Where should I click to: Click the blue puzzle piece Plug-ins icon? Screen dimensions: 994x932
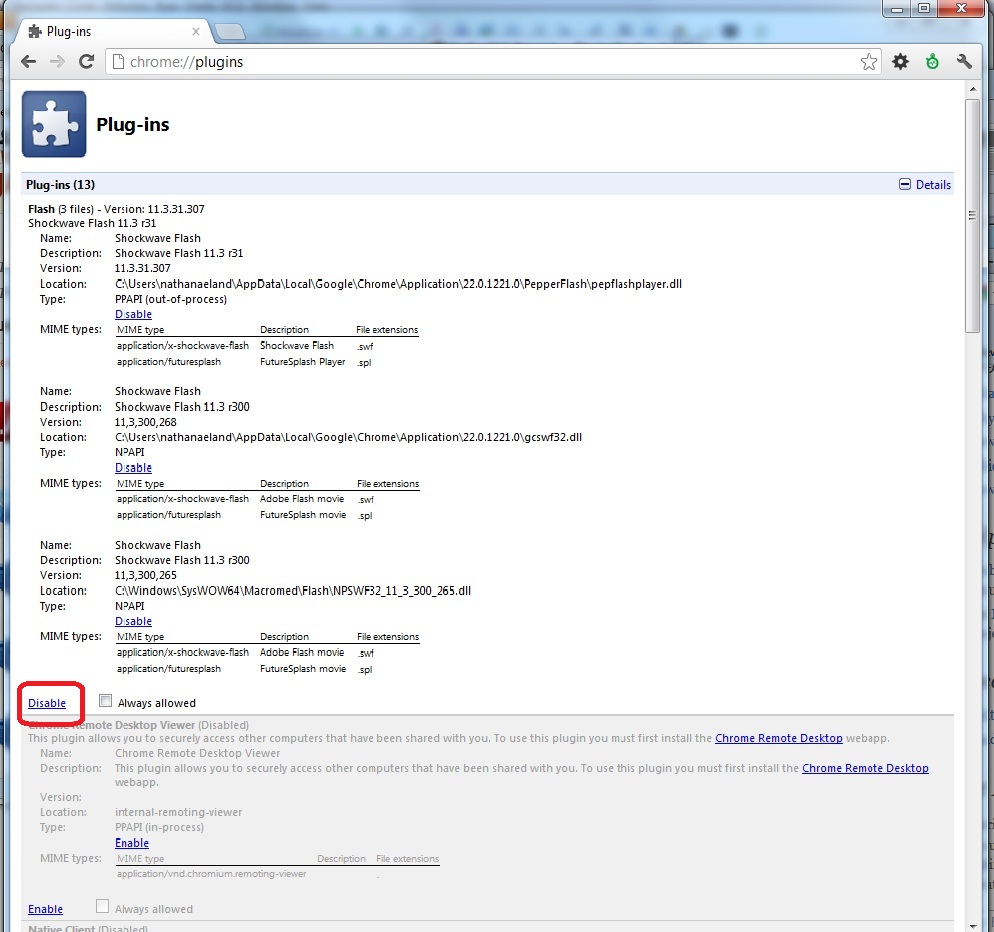click(54, 124)
